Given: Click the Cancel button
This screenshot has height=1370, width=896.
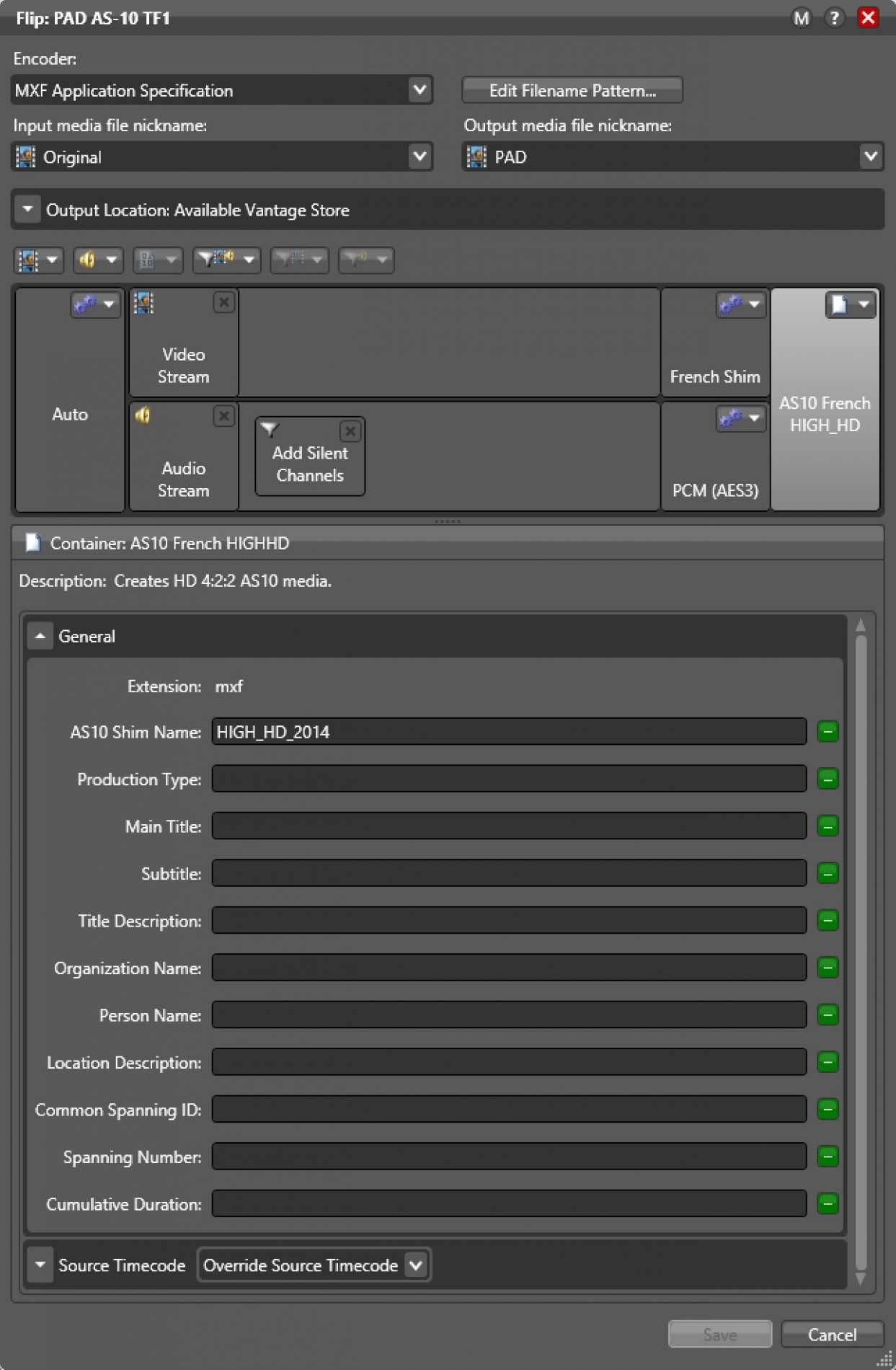Looking at the screenshot, I should [832, 1335].
